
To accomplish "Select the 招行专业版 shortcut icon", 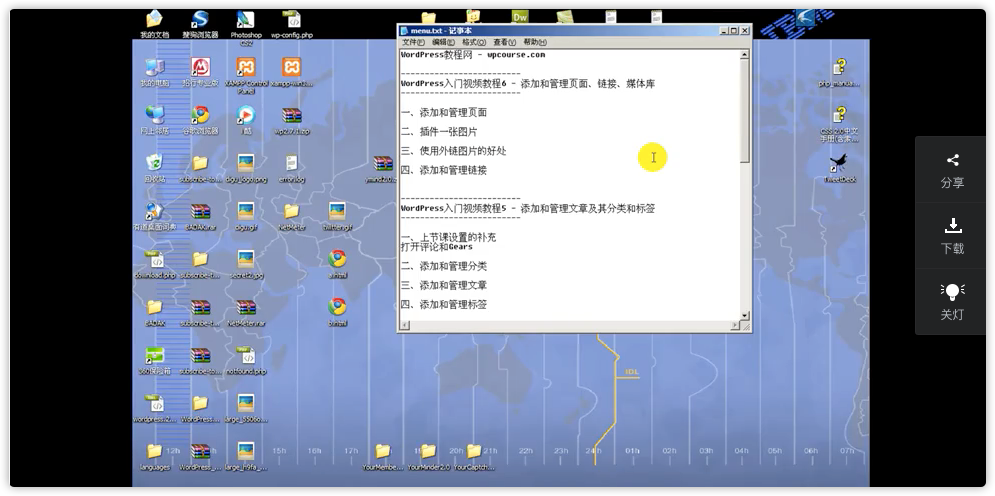I will tap(200, 72).
